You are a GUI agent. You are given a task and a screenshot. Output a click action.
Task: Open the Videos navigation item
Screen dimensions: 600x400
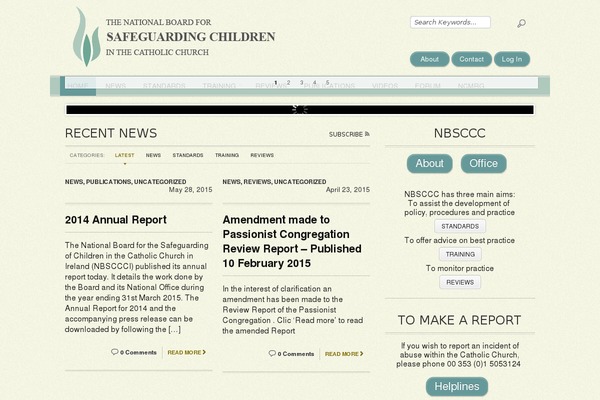point(385,85)
